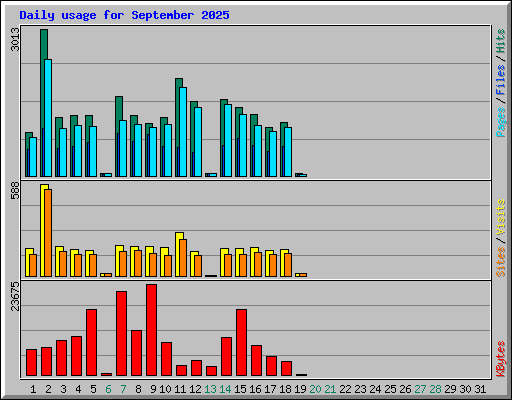The height and width of the screenshot is (400, 512).
Task: Click the 588 scale value on visits chart
Action: (15, 190)
